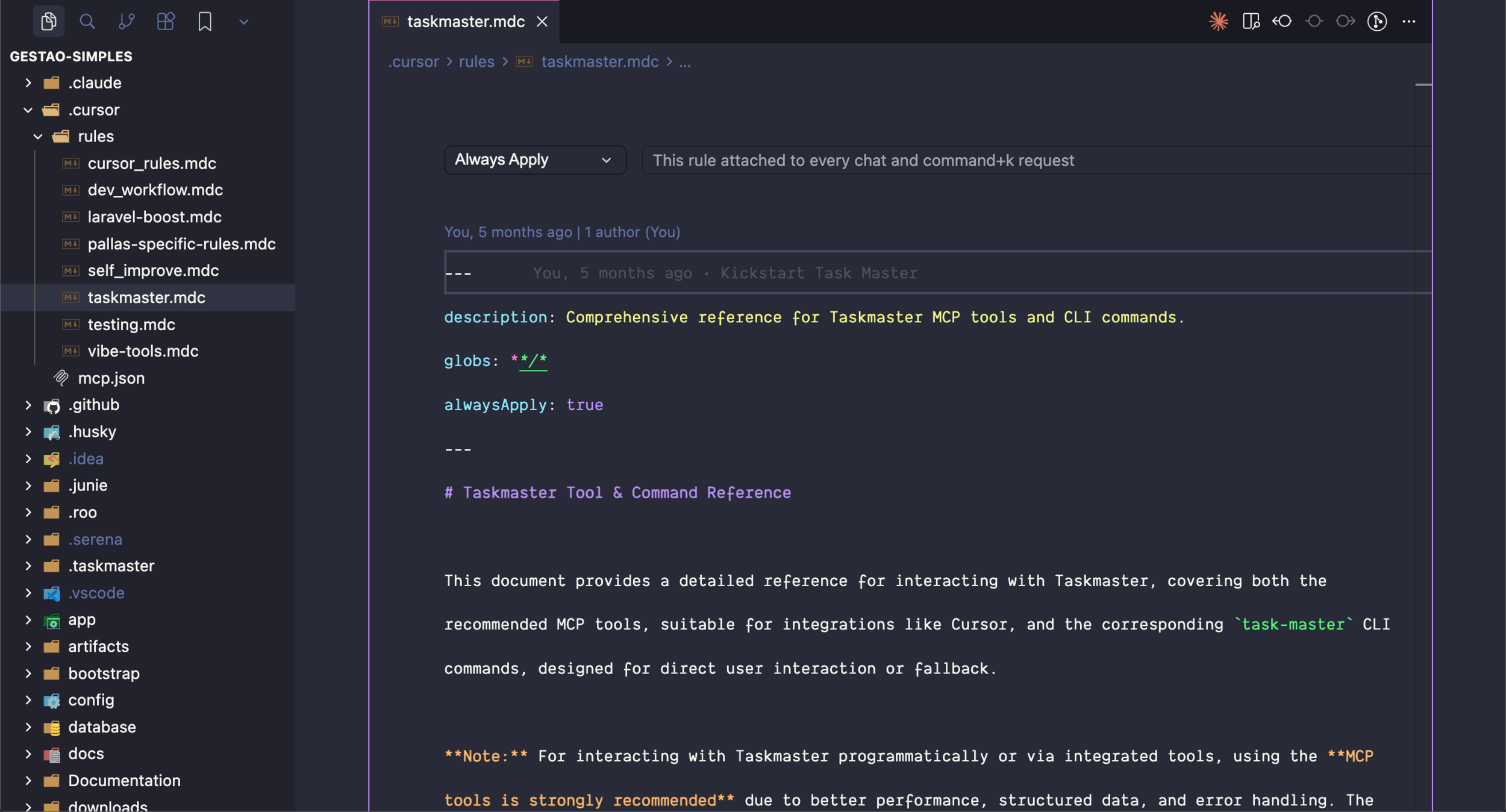The width and height of the screenshot is (1506, 812).
Task: Show additional sidebar views chevron
Action: tap(243, 22)
